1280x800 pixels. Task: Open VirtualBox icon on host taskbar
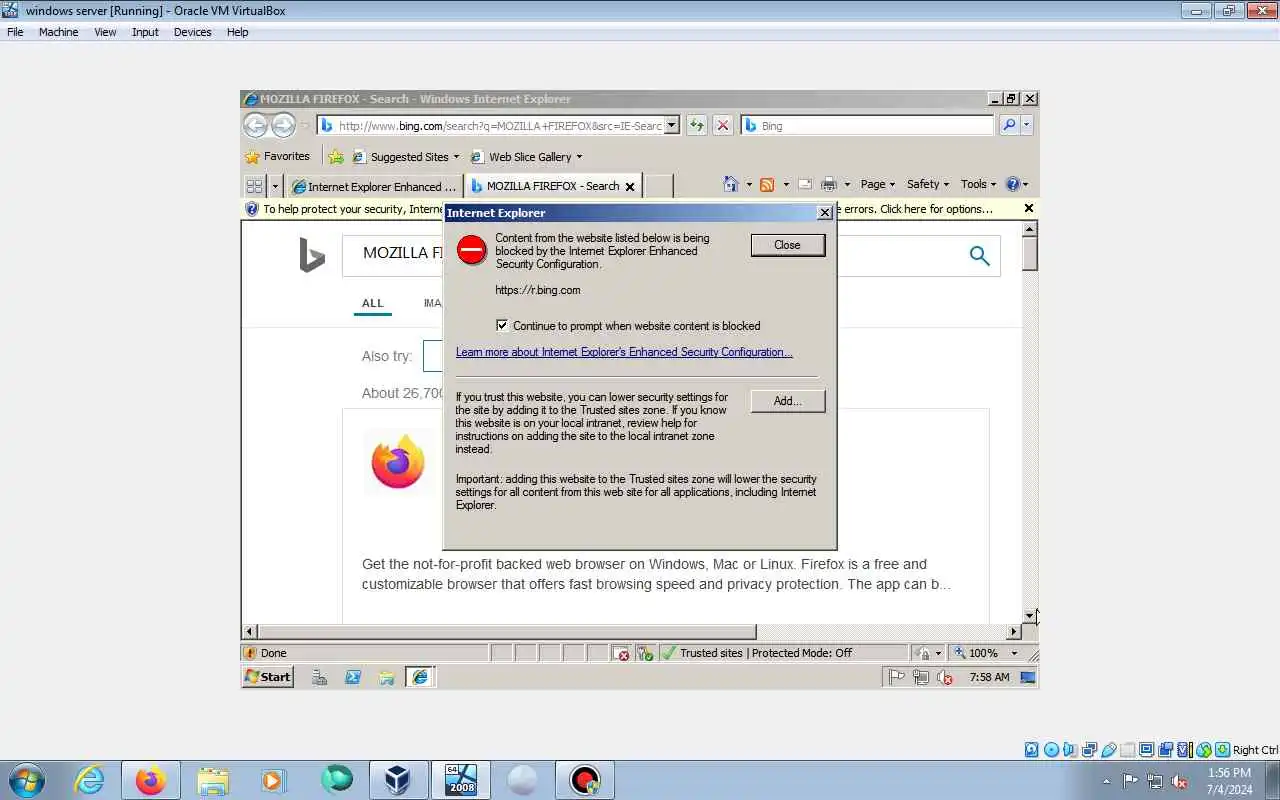coord(398,780)
